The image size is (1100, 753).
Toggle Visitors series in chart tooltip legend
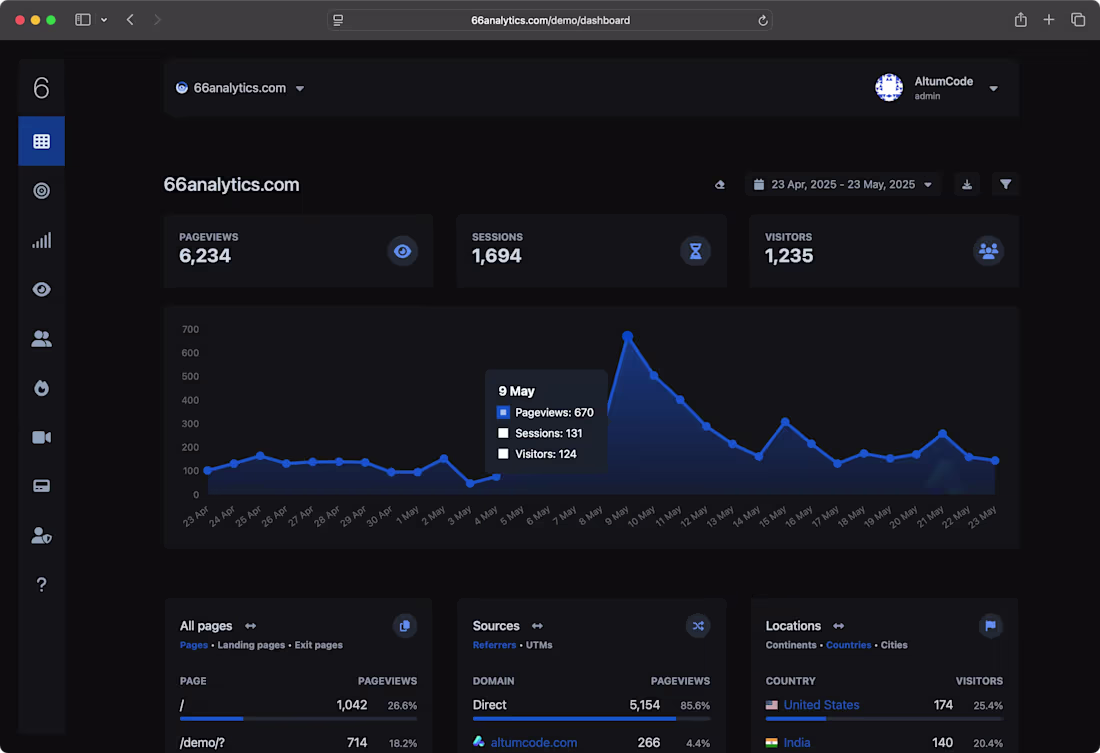(x=503, y=454)
